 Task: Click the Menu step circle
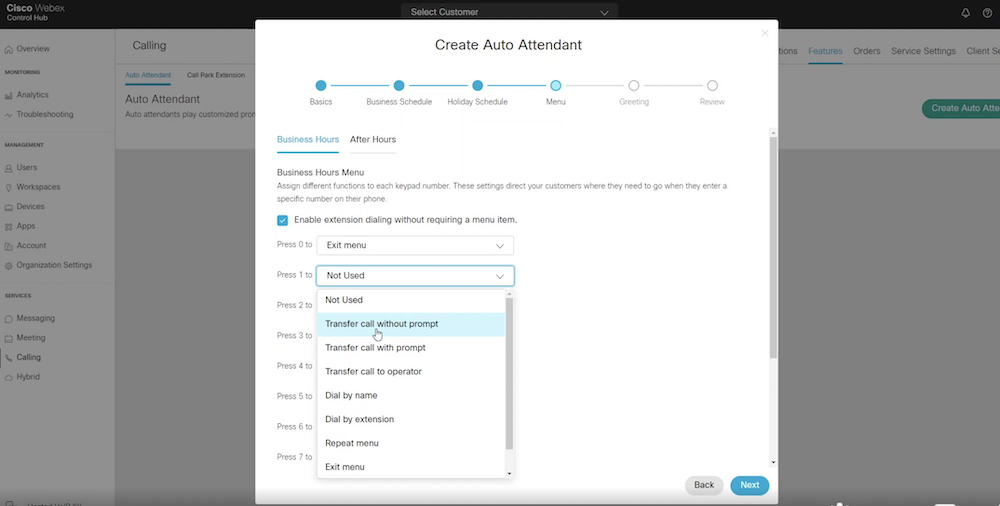(x=555, y=86)
